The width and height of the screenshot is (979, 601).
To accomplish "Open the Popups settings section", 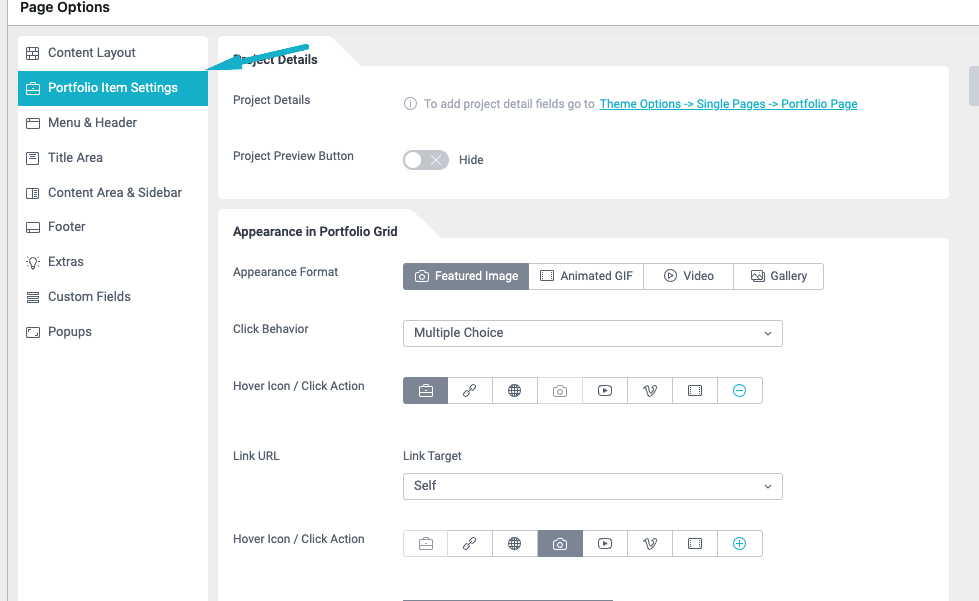I will pyautogui.click(x=69, y=332).
